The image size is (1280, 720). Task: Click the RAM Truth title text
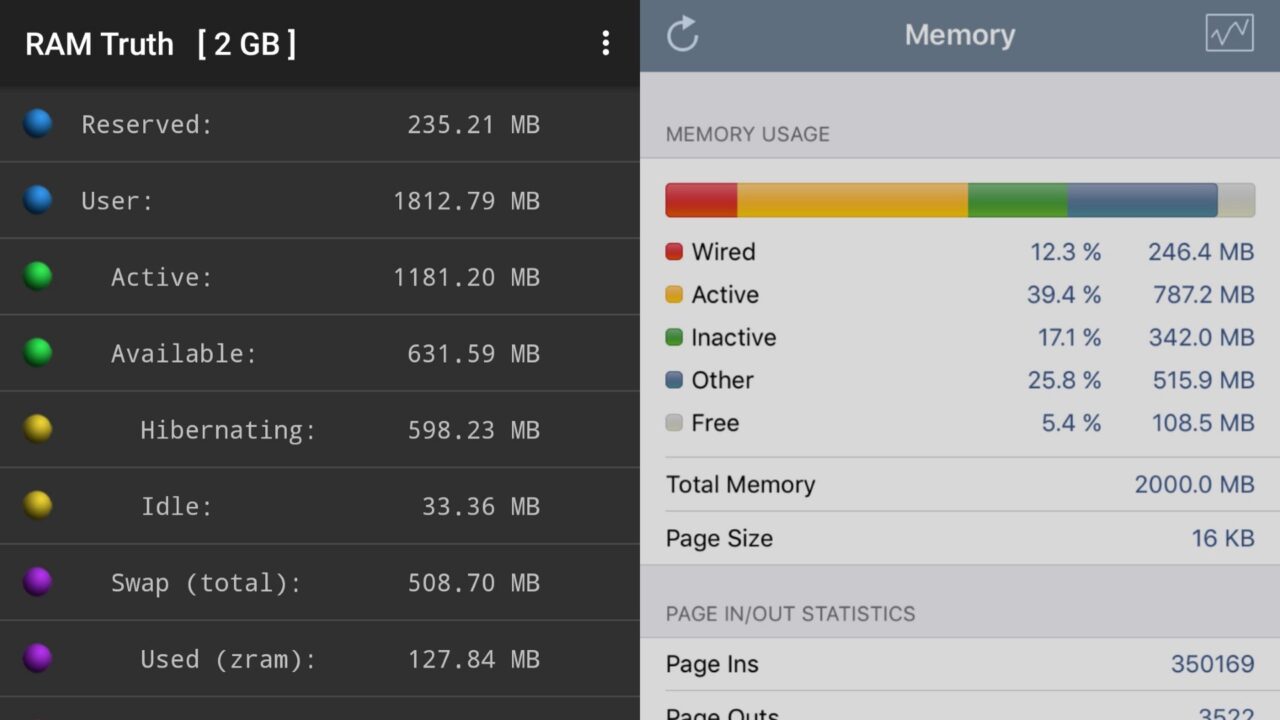(x=99, y=44)
